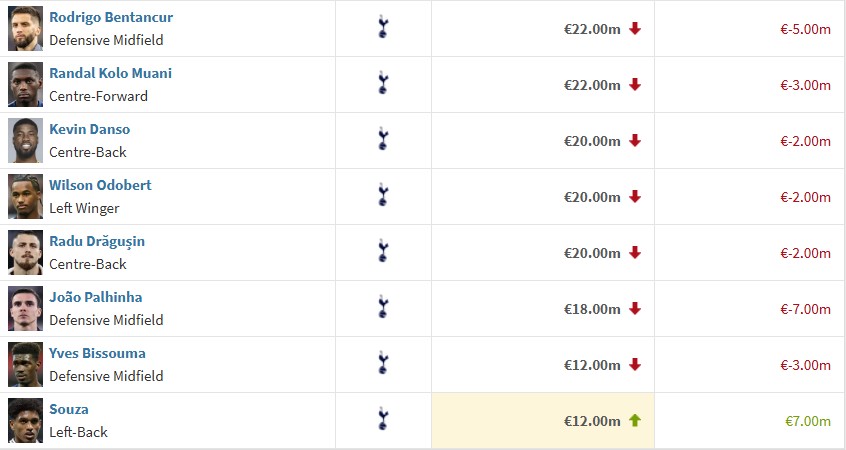This screenshot has height=450, width=846.
Task: Click Souza player photo
Action: pyautogui.click(x=25, y=420)
